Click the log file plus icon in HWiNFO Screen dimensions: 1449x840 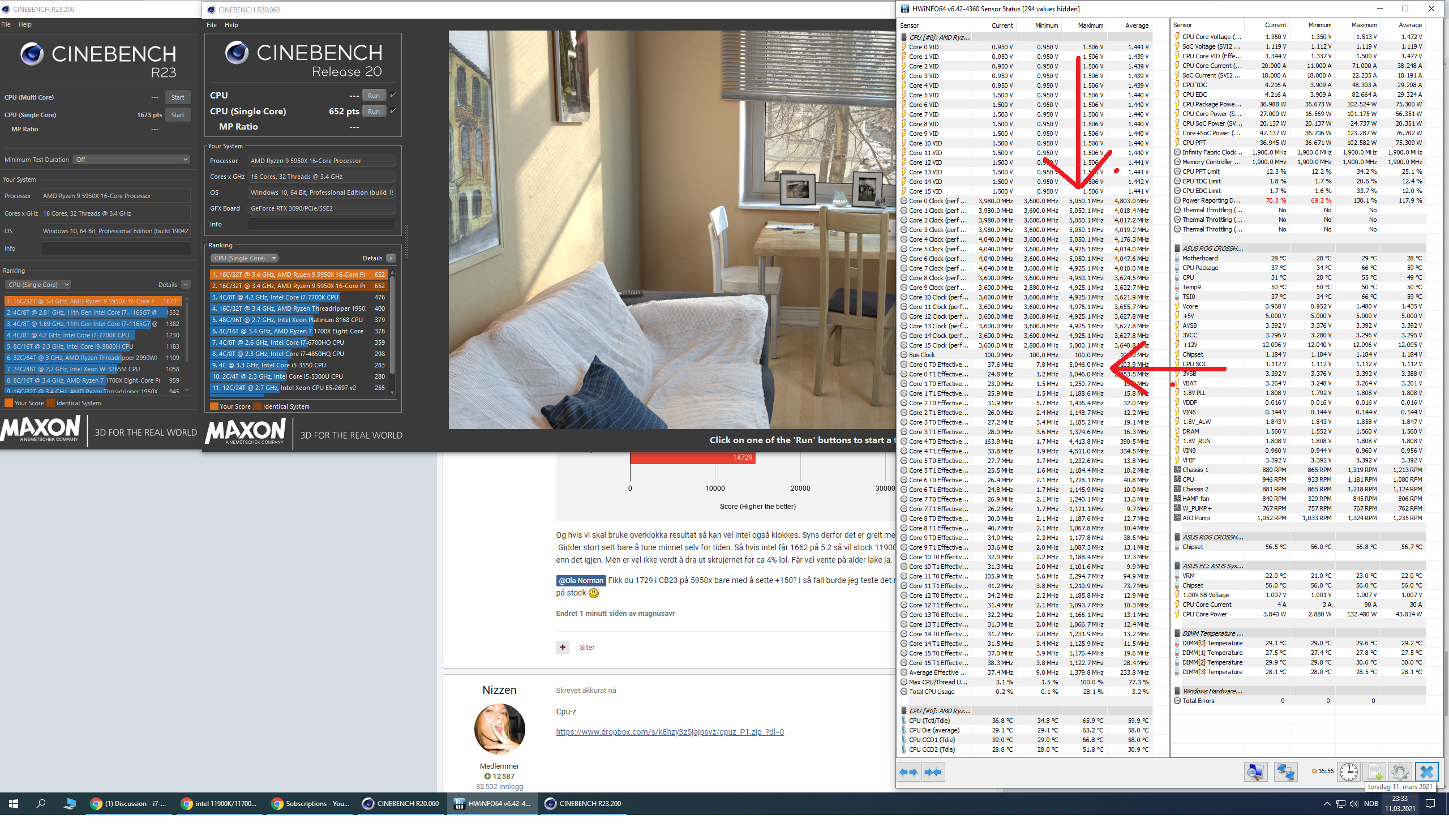[1375, 772]
